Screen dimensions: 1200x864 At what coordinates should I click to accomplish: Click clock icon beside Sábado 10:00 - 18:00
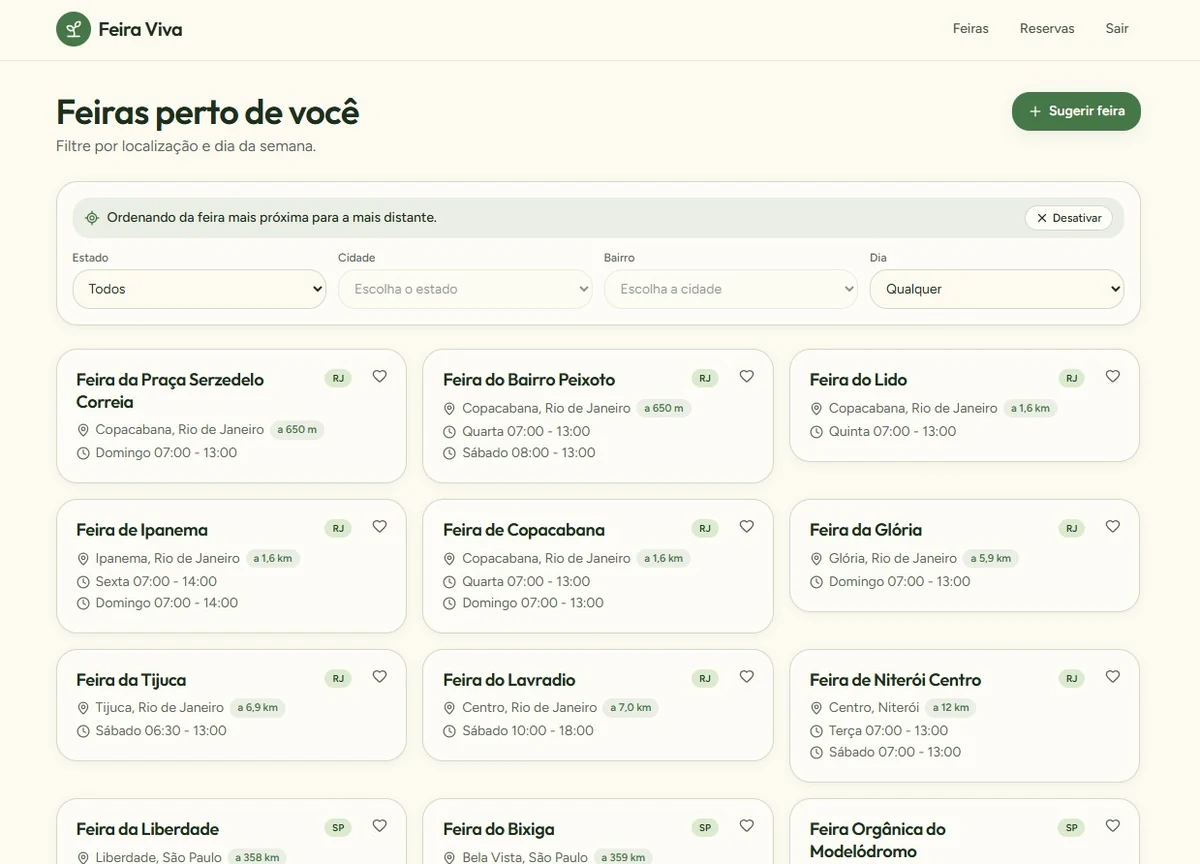click(x=450, y=731)
